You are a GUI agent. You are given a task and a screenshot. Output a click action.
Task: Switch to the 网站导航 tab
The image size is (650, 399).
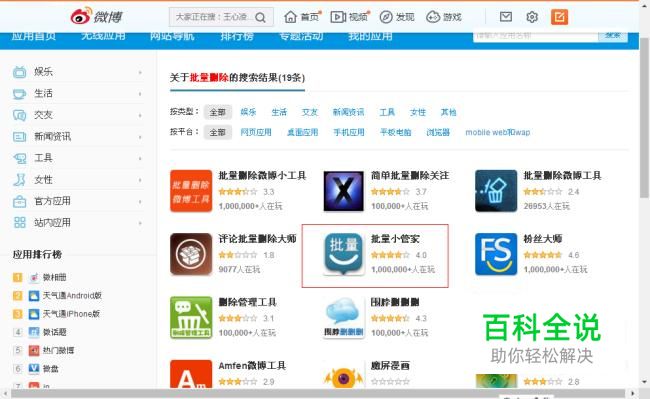(172, 36)
